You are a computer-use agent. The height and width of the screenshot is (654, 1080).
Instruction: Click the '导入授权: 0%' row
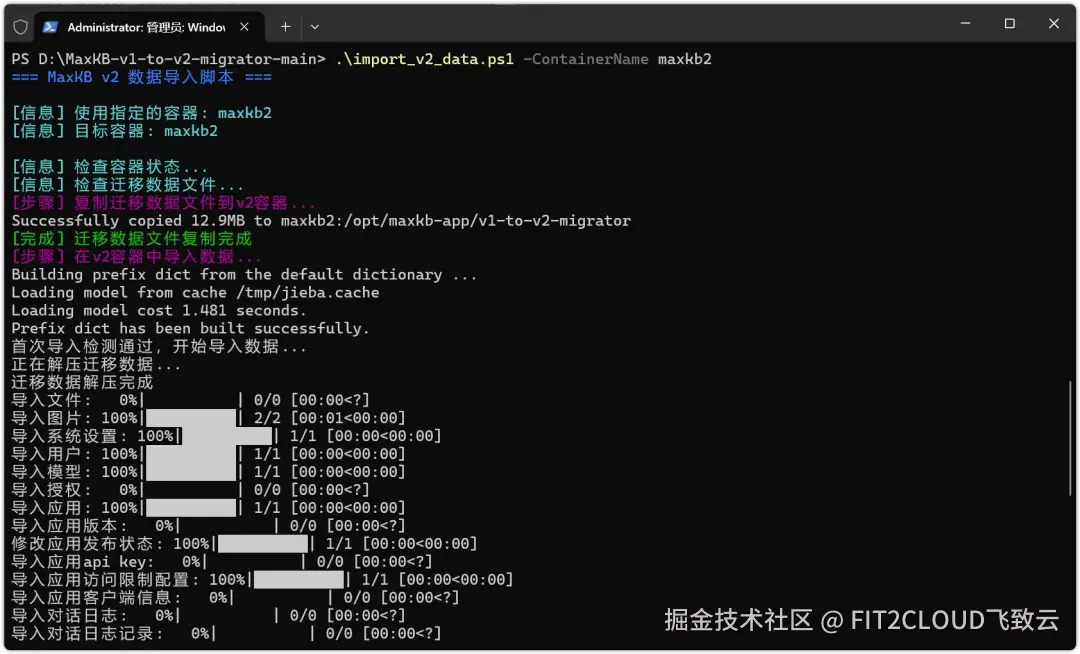[191, 489]
